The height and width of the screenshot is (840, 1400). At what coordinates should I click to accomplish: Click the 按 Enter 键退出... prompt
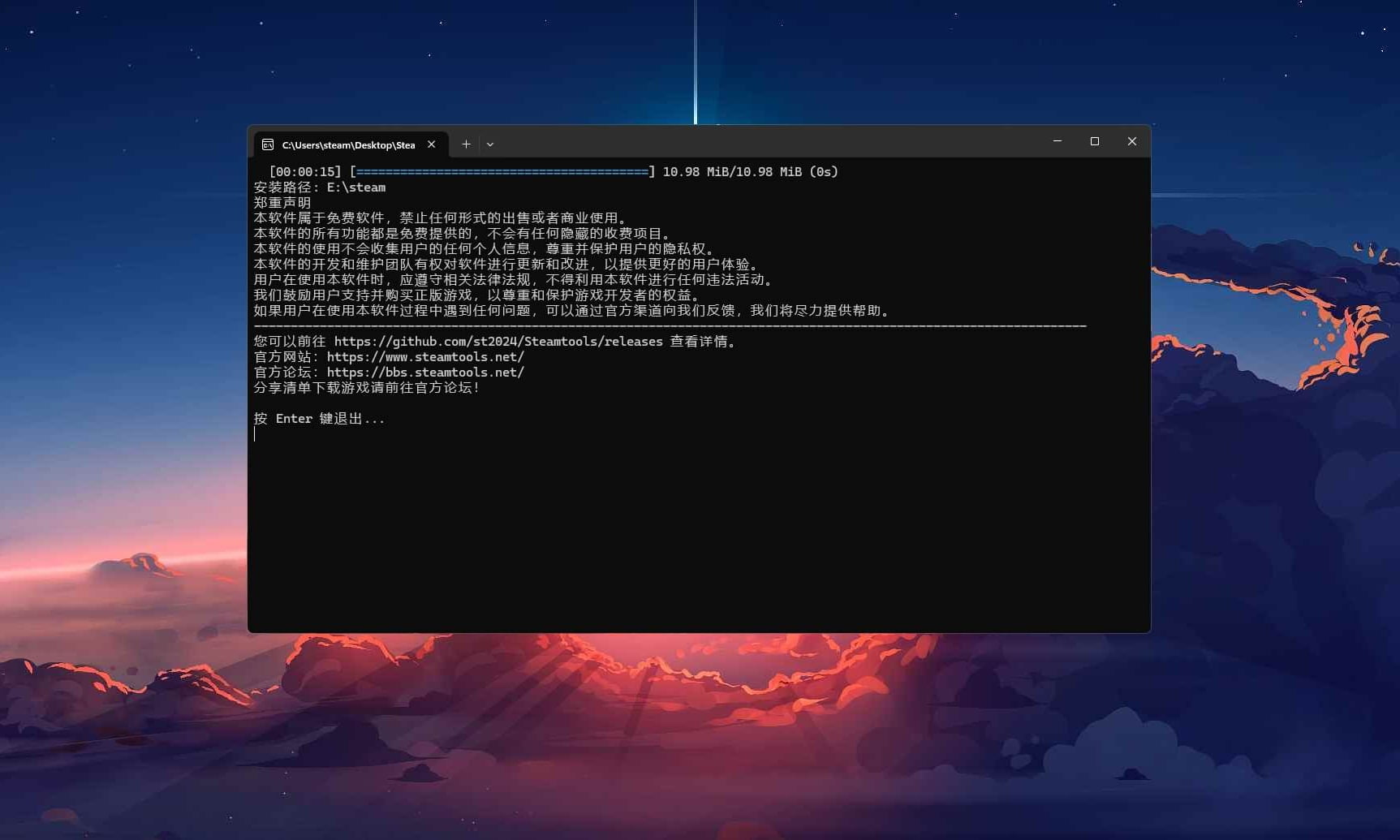[319, 419]
